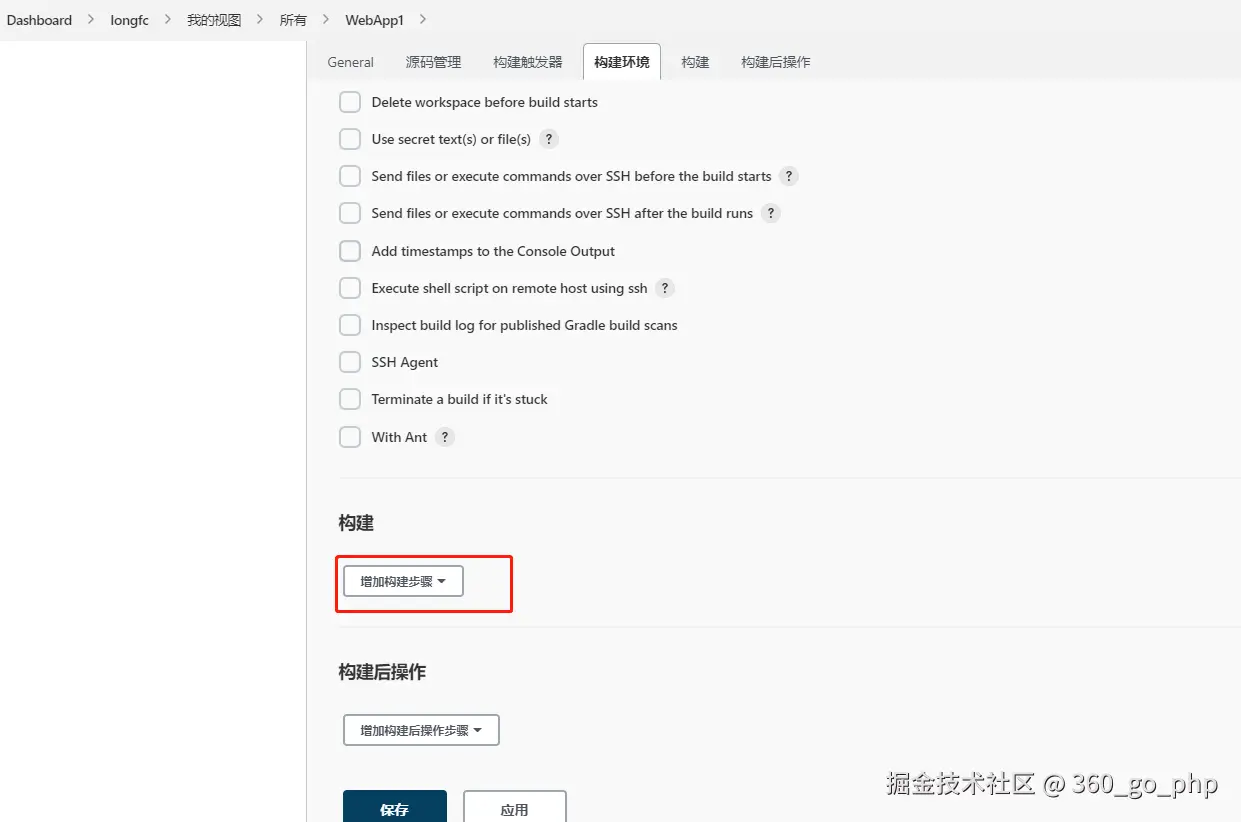Go to Dashboard breadcrumb link

(x=39, y=20)
